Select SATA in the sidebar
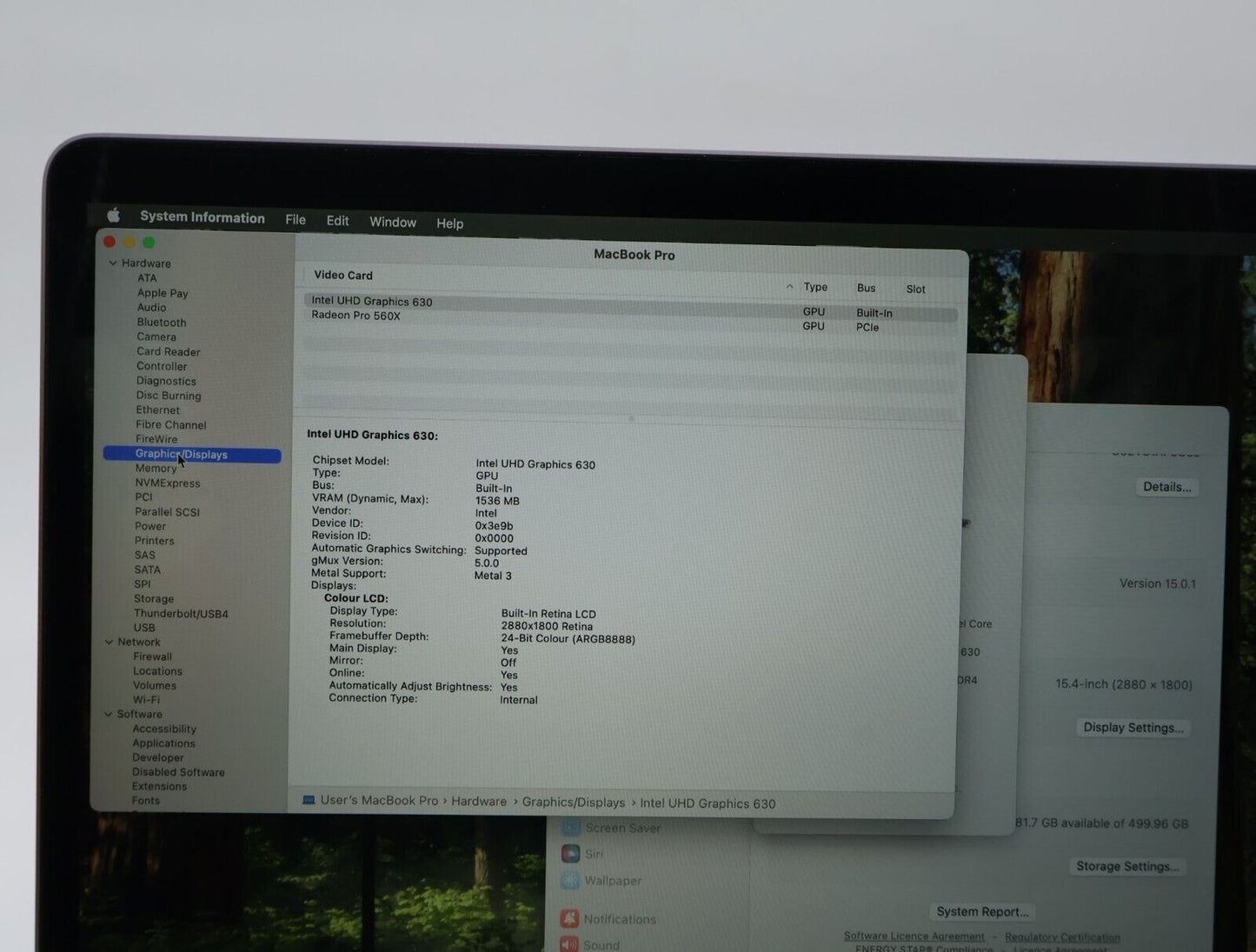Screen dimensions: 1256x952 (148, 570)
